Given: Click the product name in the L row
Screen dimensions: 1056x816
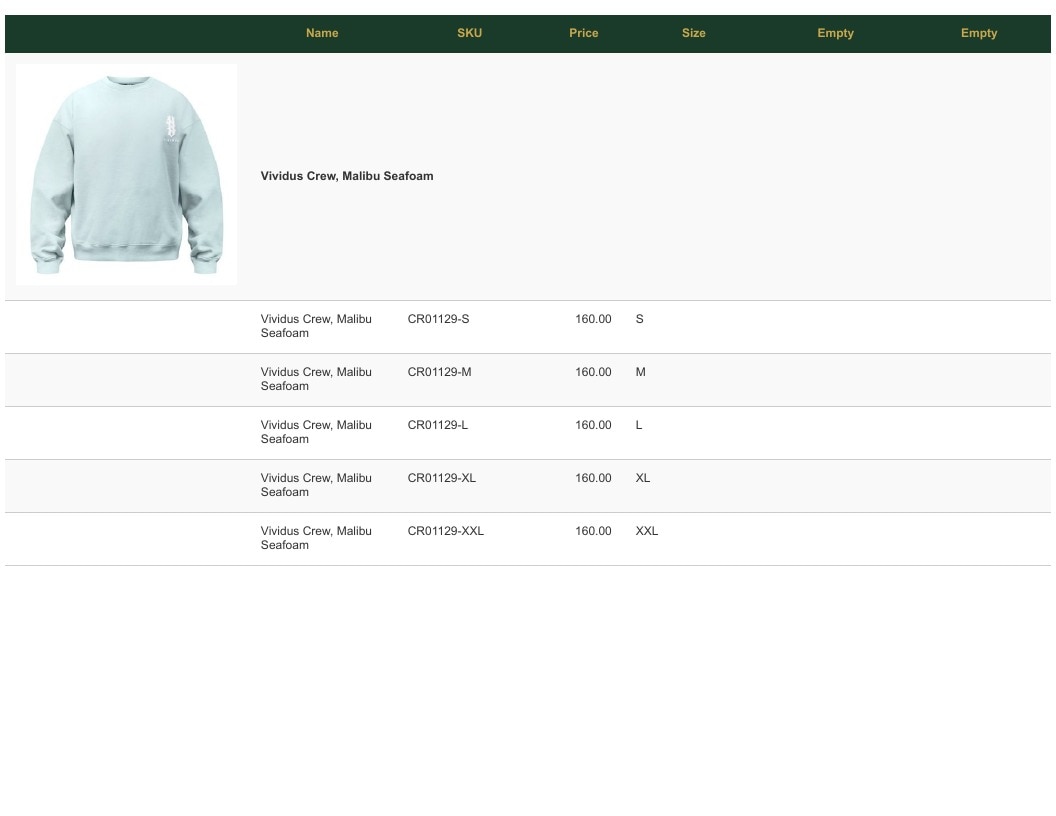Looking at the screenshot, I should (316, 432).
